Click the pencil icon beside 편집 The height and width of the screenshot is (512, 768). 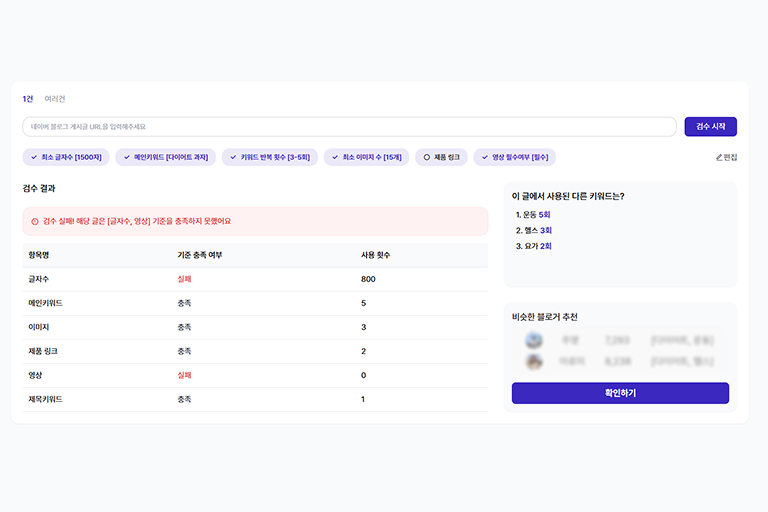click(x=719, y=157)
